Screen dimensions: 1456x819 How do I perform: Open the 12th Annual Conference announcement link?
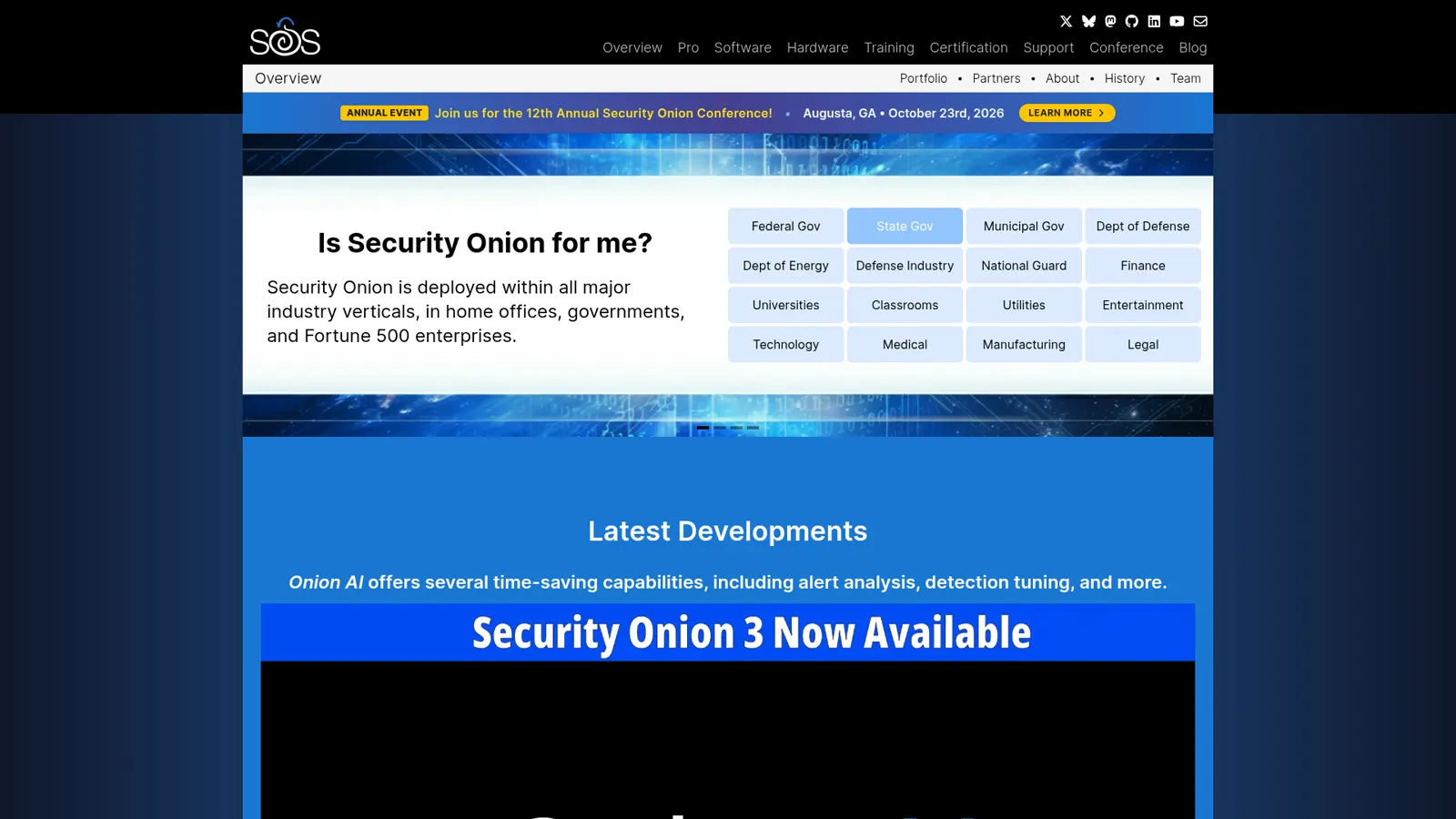[x=603, y=113]
